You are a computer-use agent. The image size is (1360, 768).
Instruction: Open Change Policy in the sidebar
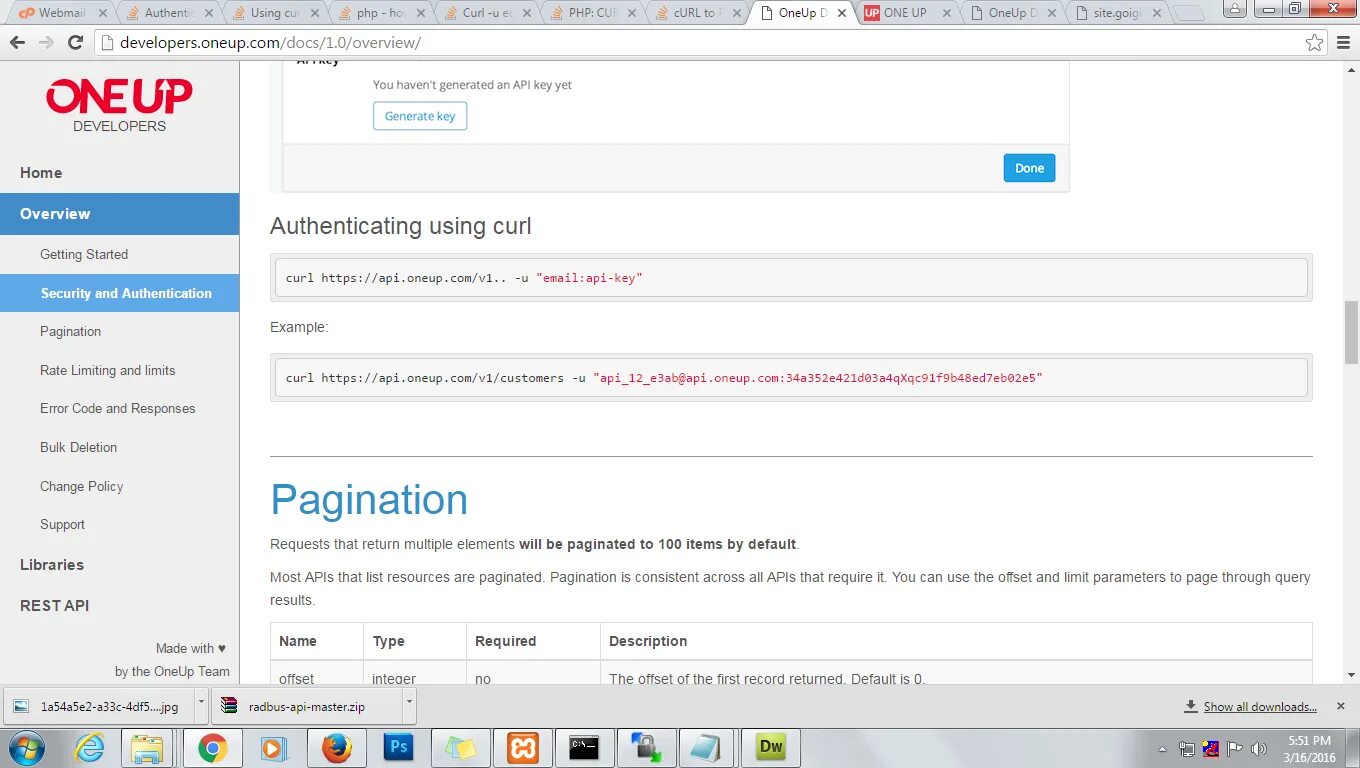click(x=81, y=486)
